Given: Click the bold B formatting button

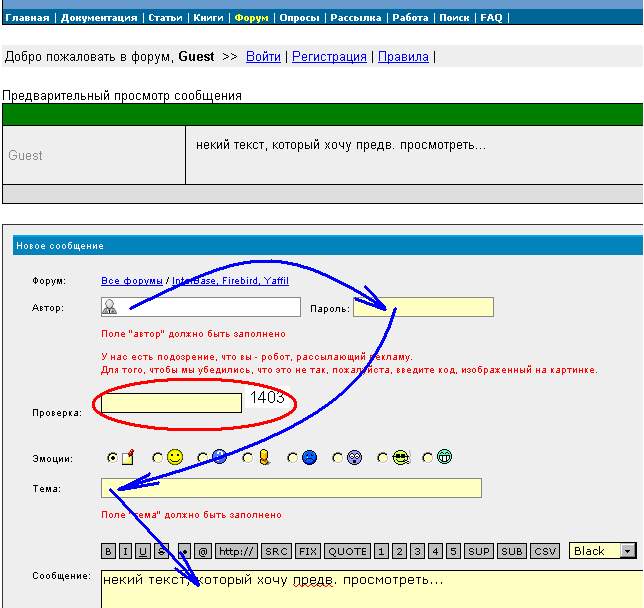Looking at the screenshot, I should tap(109, 551).
